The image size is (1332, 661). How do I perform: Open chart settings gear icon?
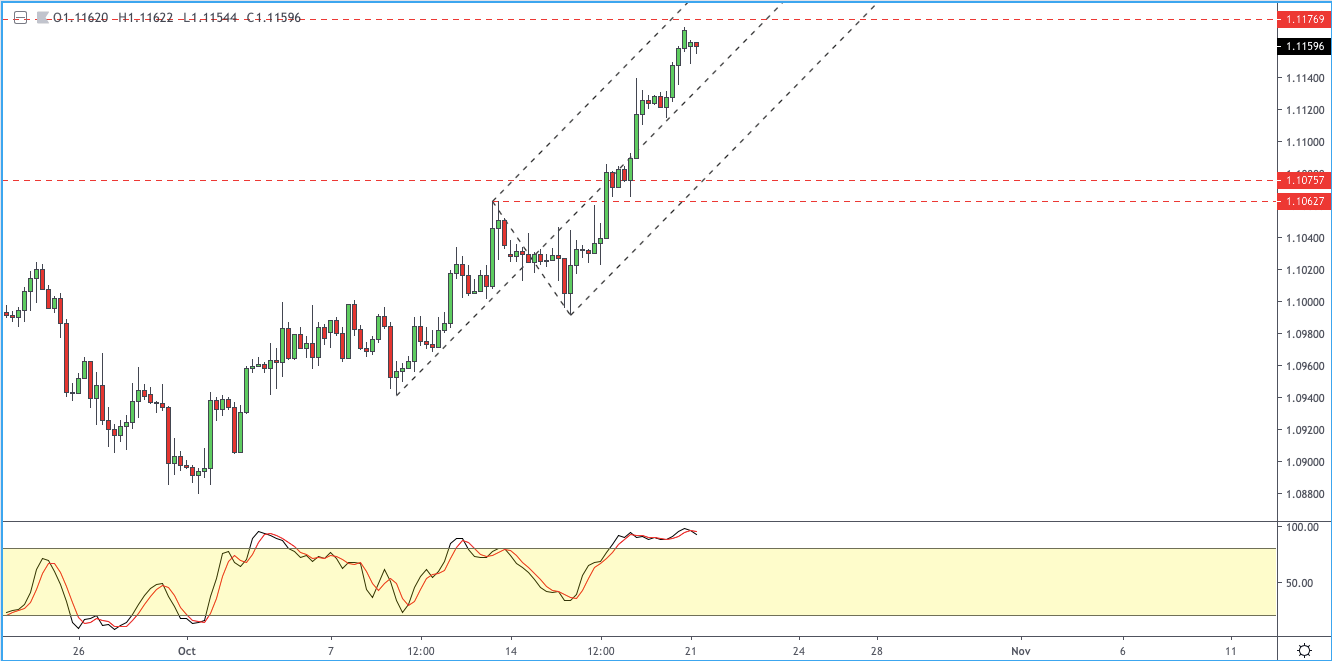[1305, 650]
